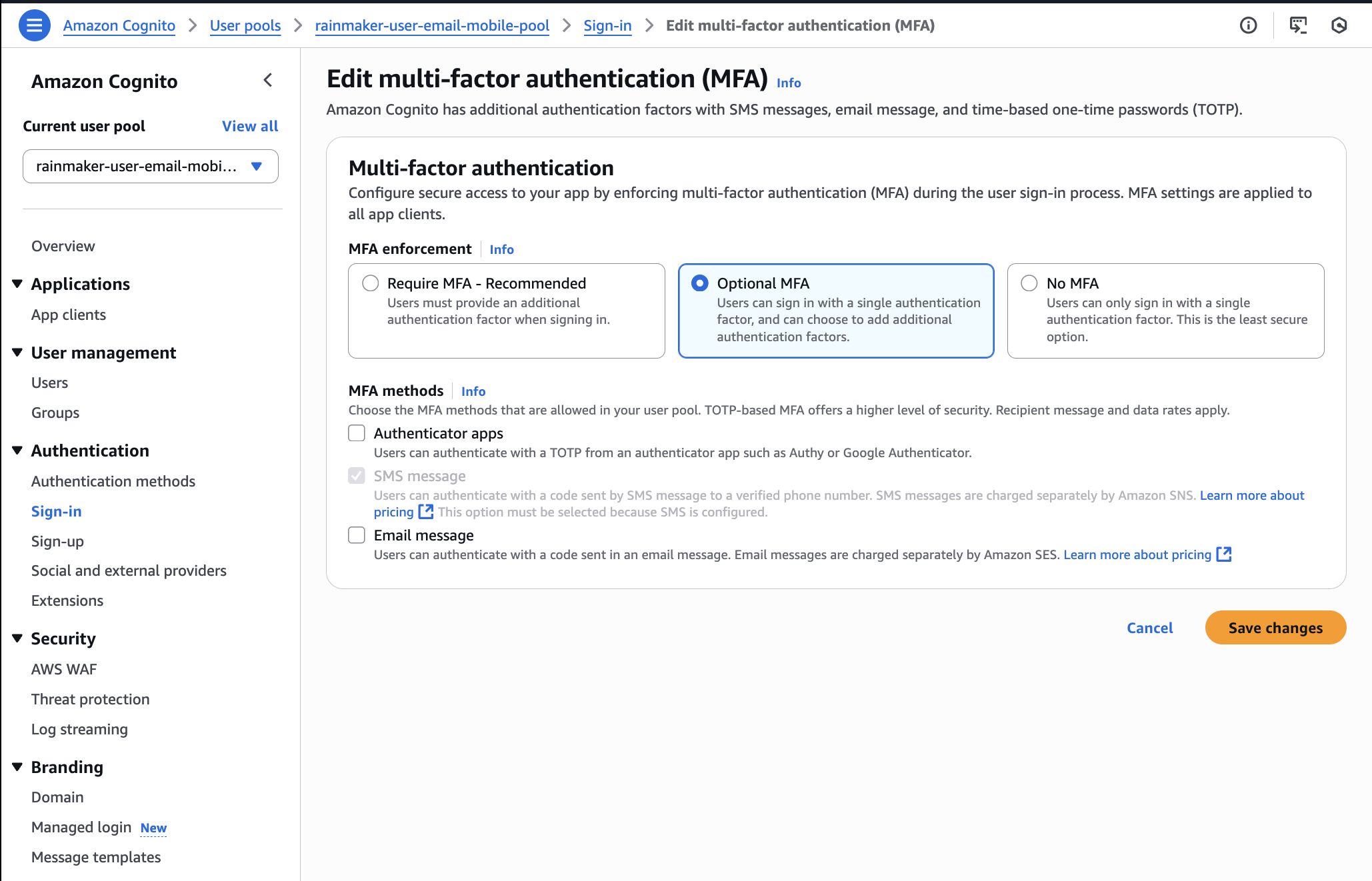The height and width of the screenshot is (881, 1372).
Task: Enable the Authenticator apps MFA method
Action: (x=356, y=433)
